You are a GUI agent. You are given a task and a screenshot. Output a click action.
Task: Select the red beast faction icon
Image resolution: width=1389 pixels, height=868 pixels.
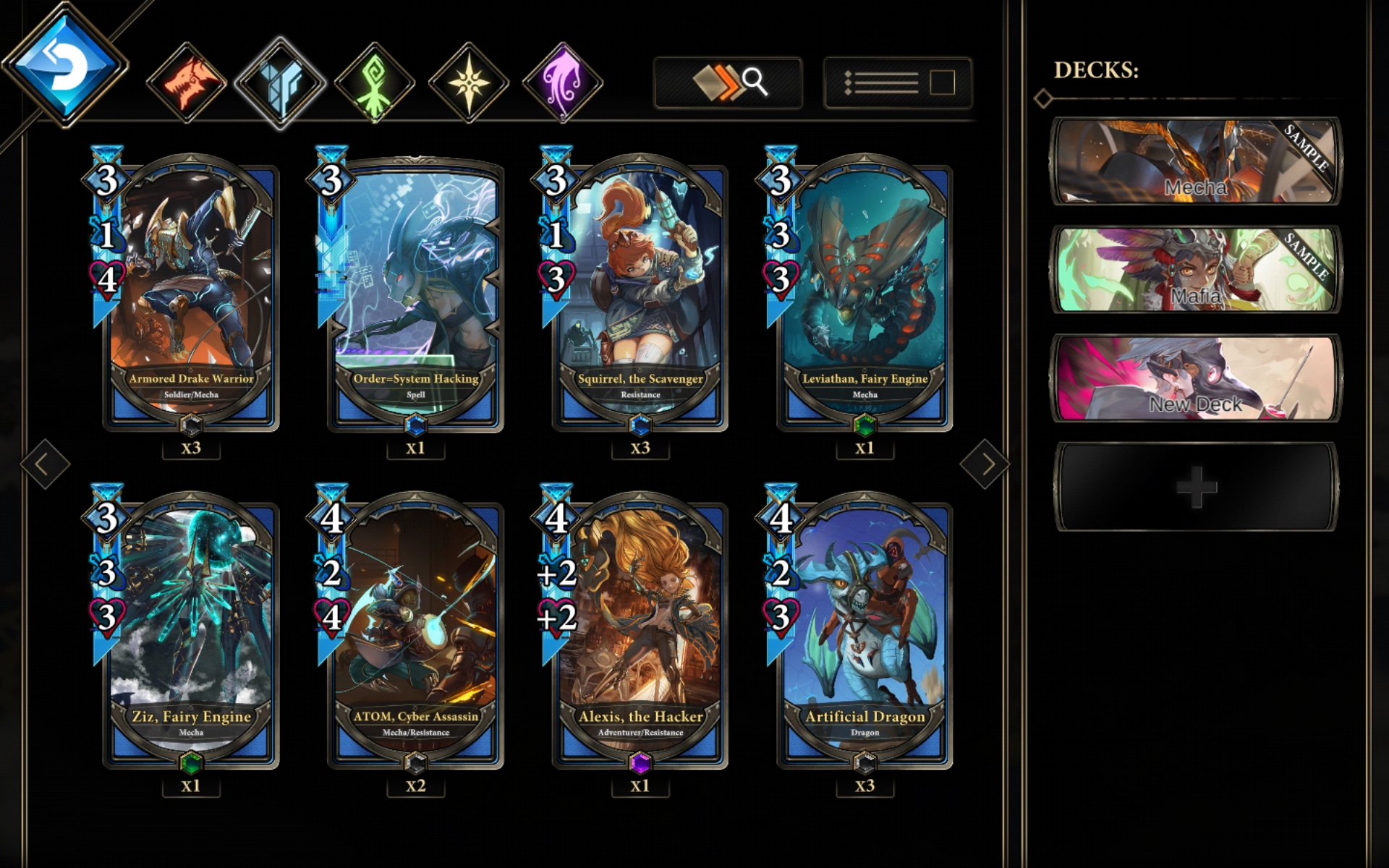tap(187, 82)
